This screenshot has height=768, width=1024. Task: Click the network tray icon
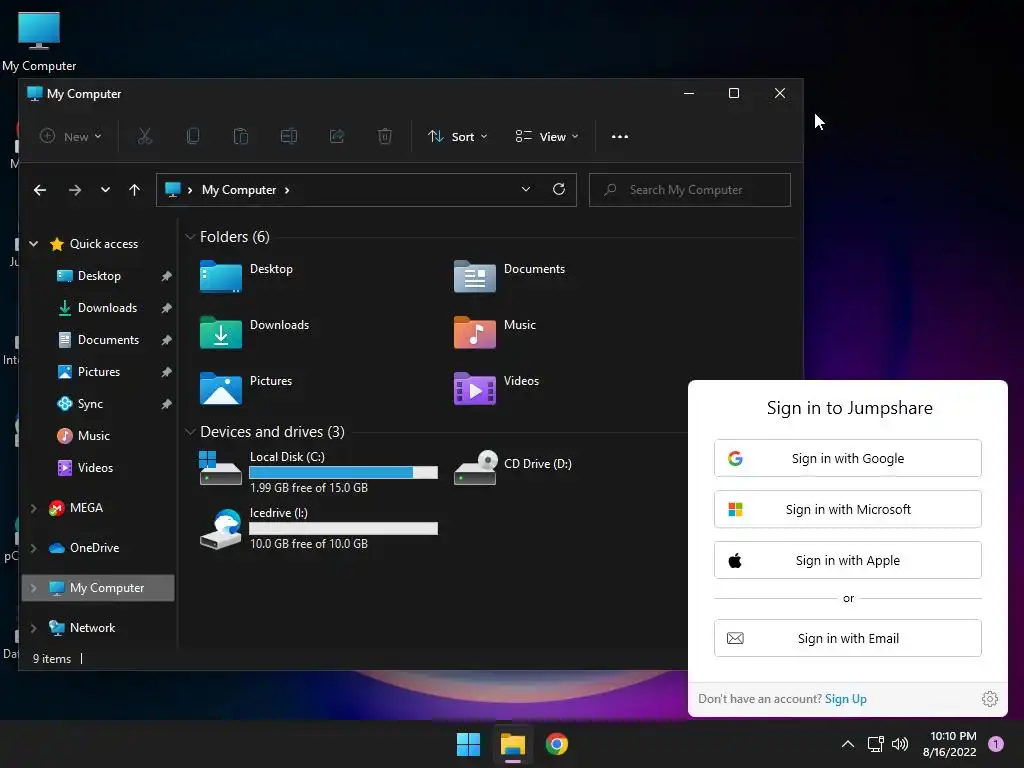875,744
